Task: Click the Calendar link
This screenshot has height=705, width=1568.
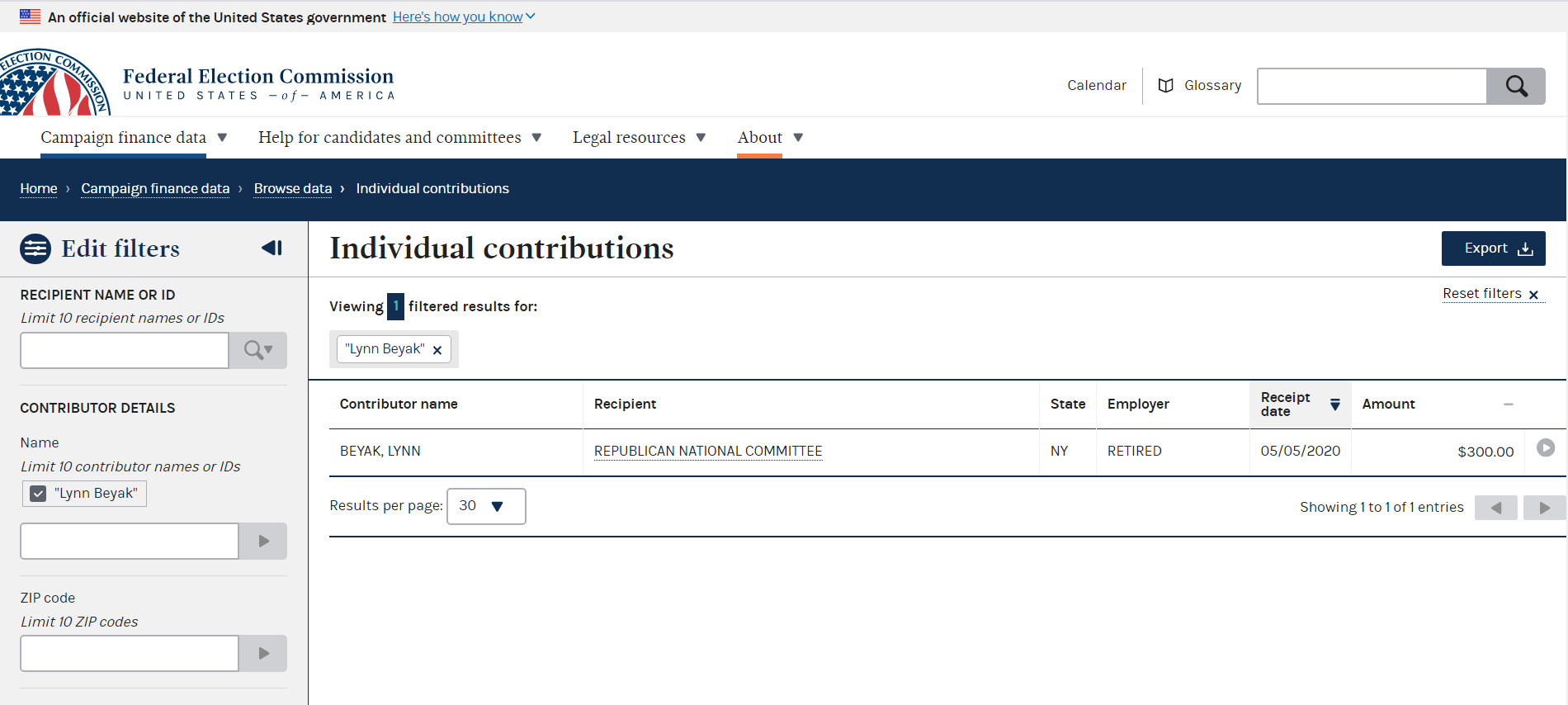Action: [x=1096, y=85]
